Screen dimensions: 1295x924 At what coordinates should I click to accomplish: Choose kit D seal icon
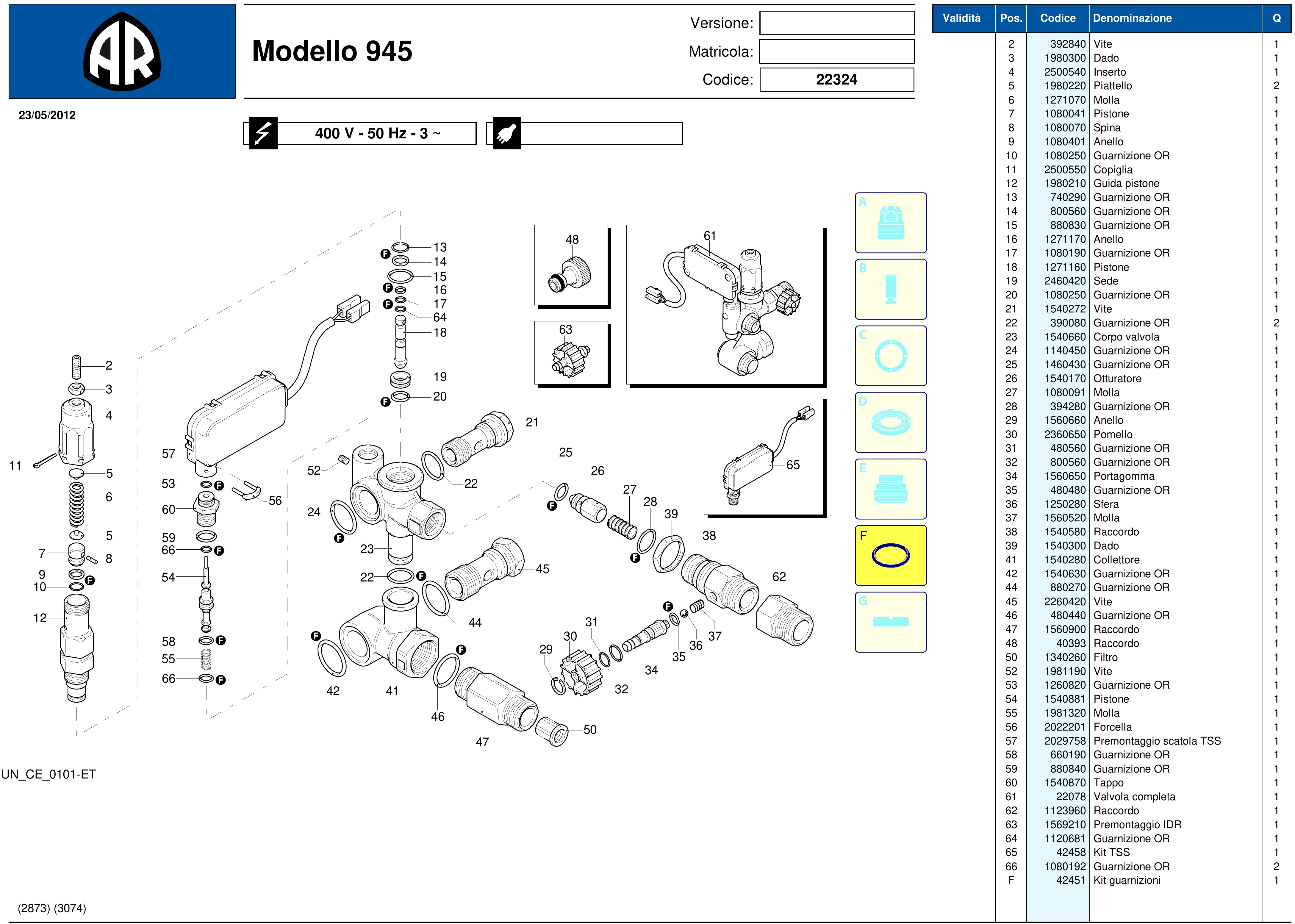coord(890,423)
